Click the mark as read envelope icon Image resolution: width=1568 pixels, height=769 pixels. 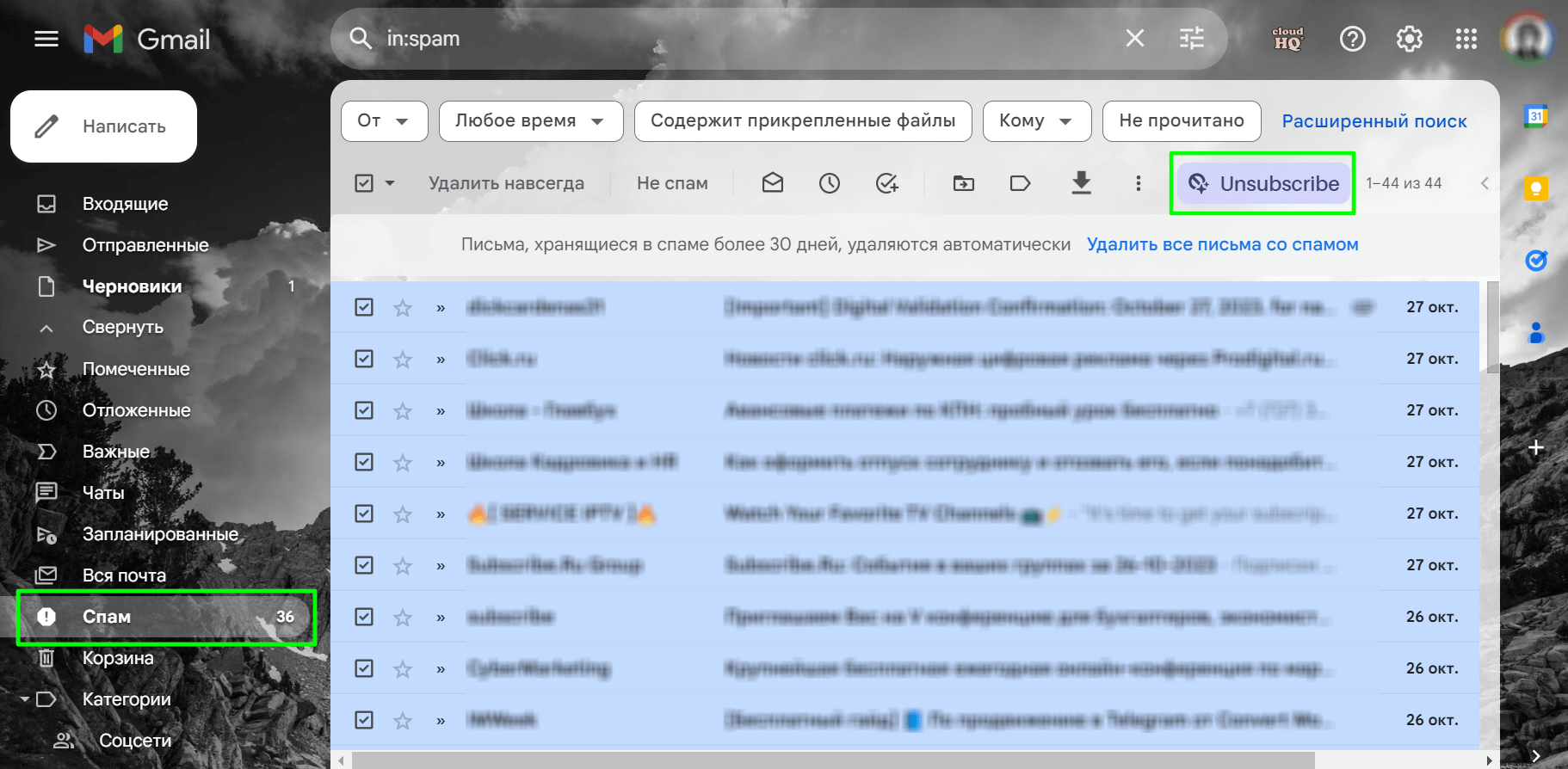click(772, 182)
